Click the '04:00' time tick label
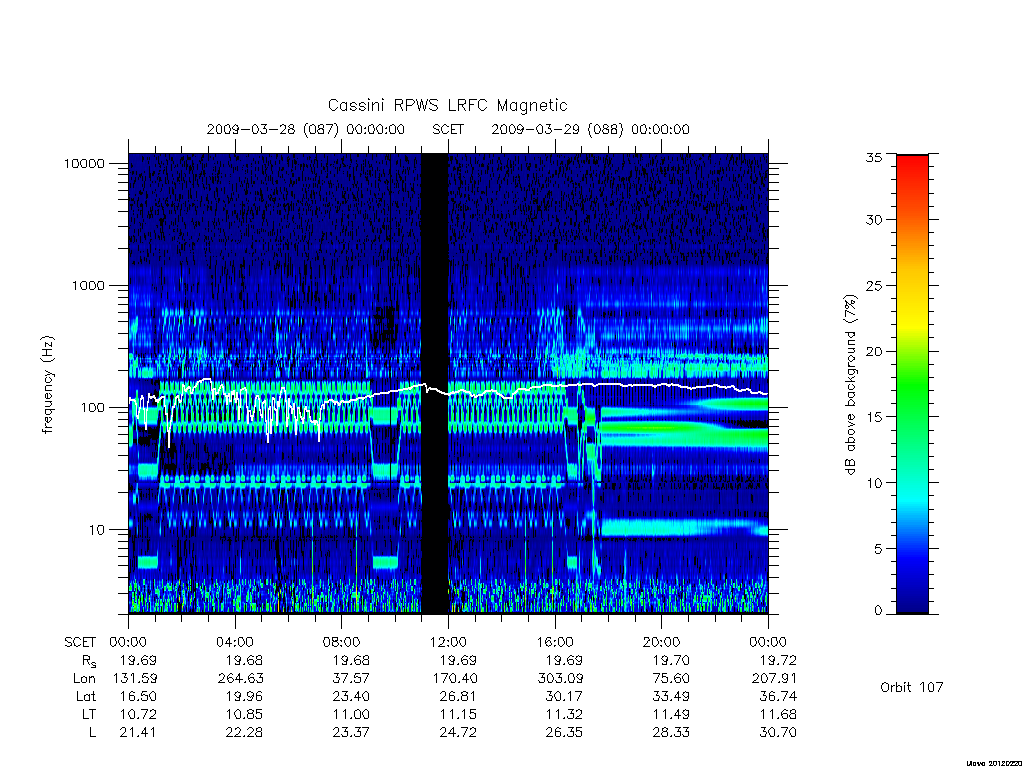Image resolution: width=1024 pixels, height=768 pixels. click(x=235, y=642)
